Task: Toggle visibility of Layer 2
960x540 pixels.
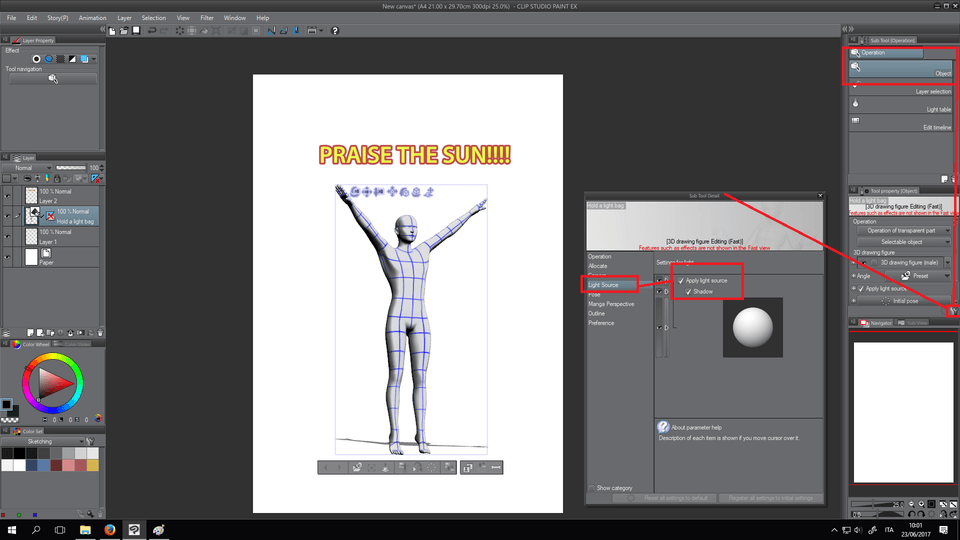Action: click(x=7, y=196)
